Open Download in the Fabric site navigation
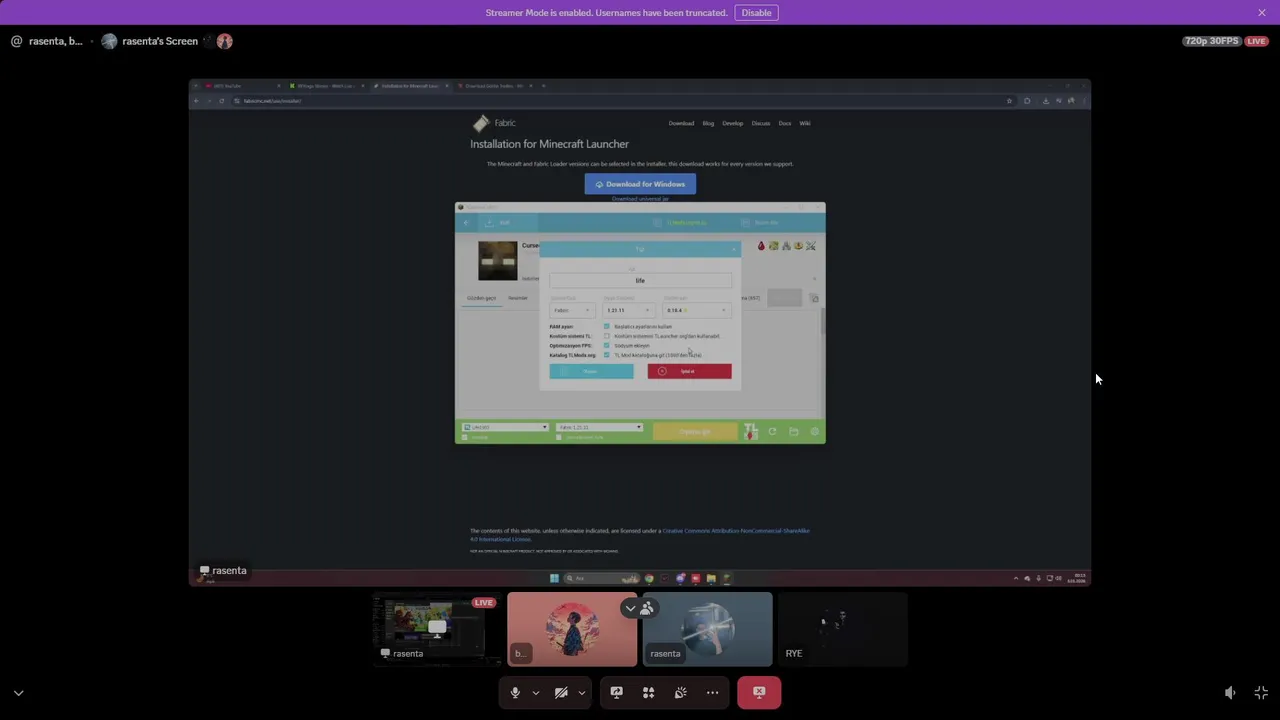 click(x=681, y=123)
